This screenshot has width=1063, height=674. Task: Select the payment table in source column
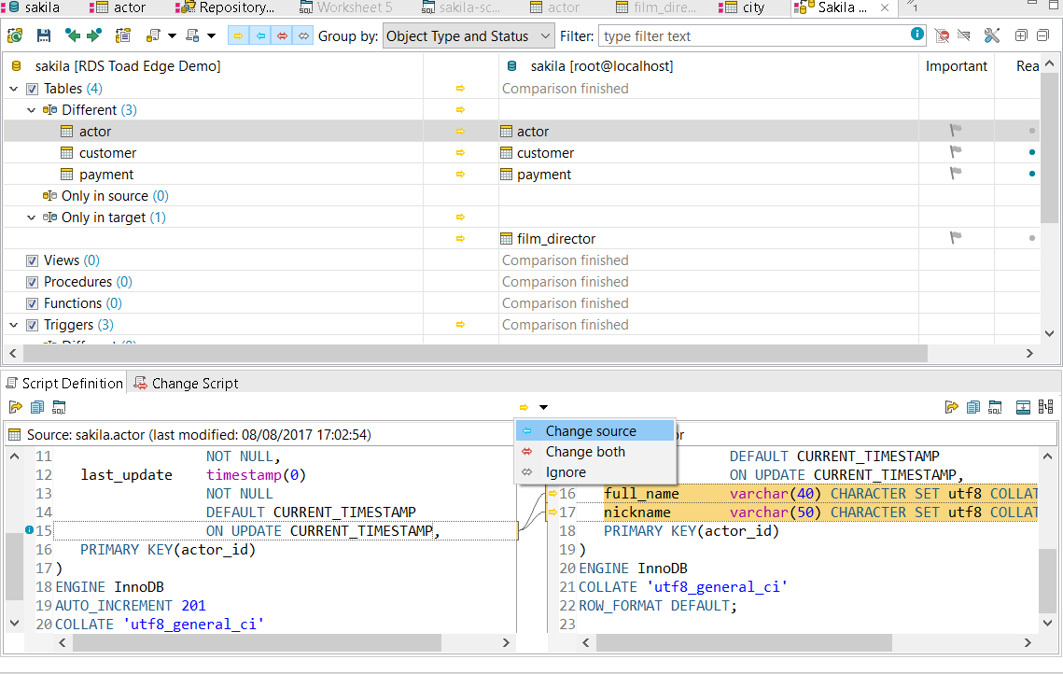pyautogui.click(x=106, y=175)
